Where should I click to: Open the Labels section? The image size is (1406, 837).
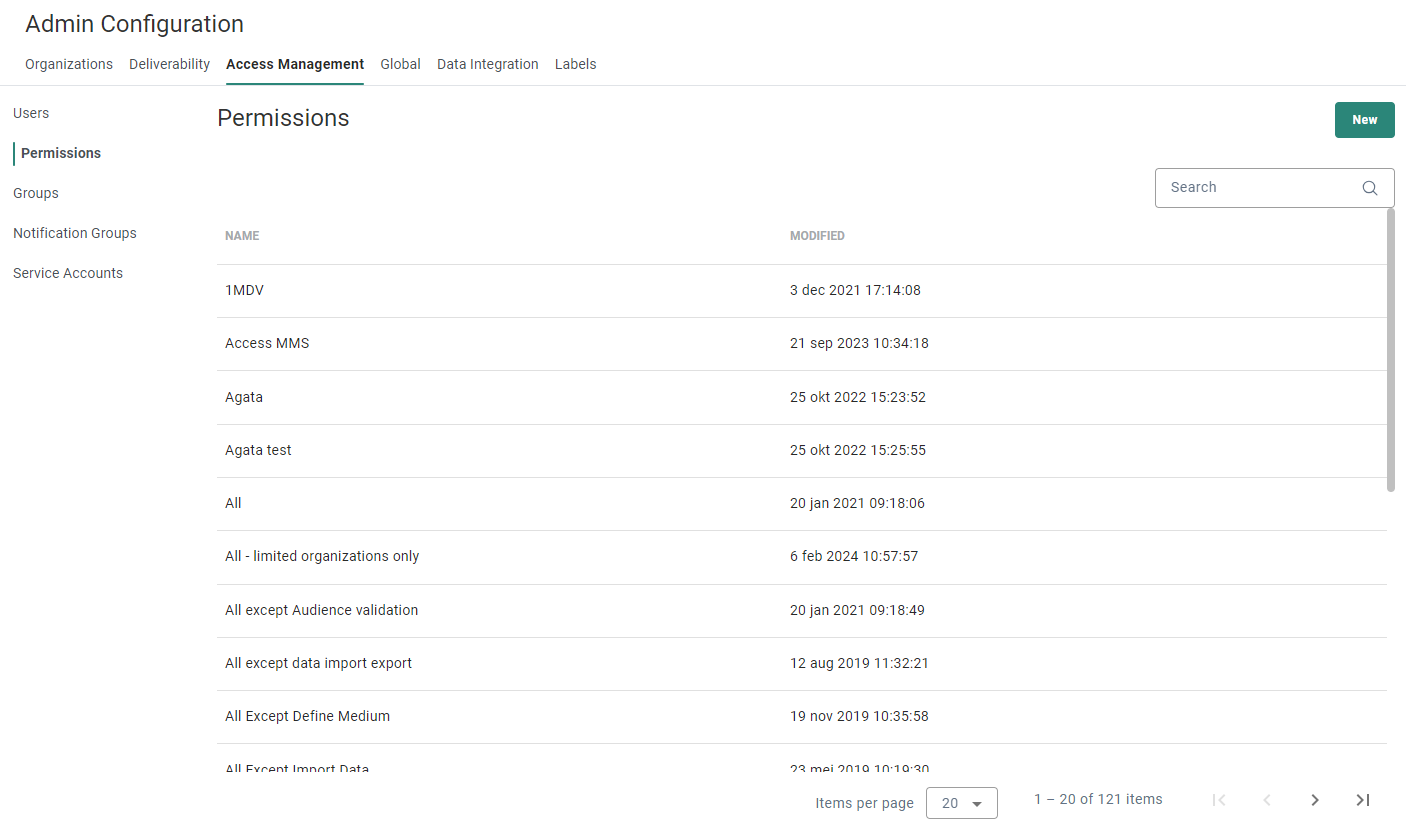(575, 64)
